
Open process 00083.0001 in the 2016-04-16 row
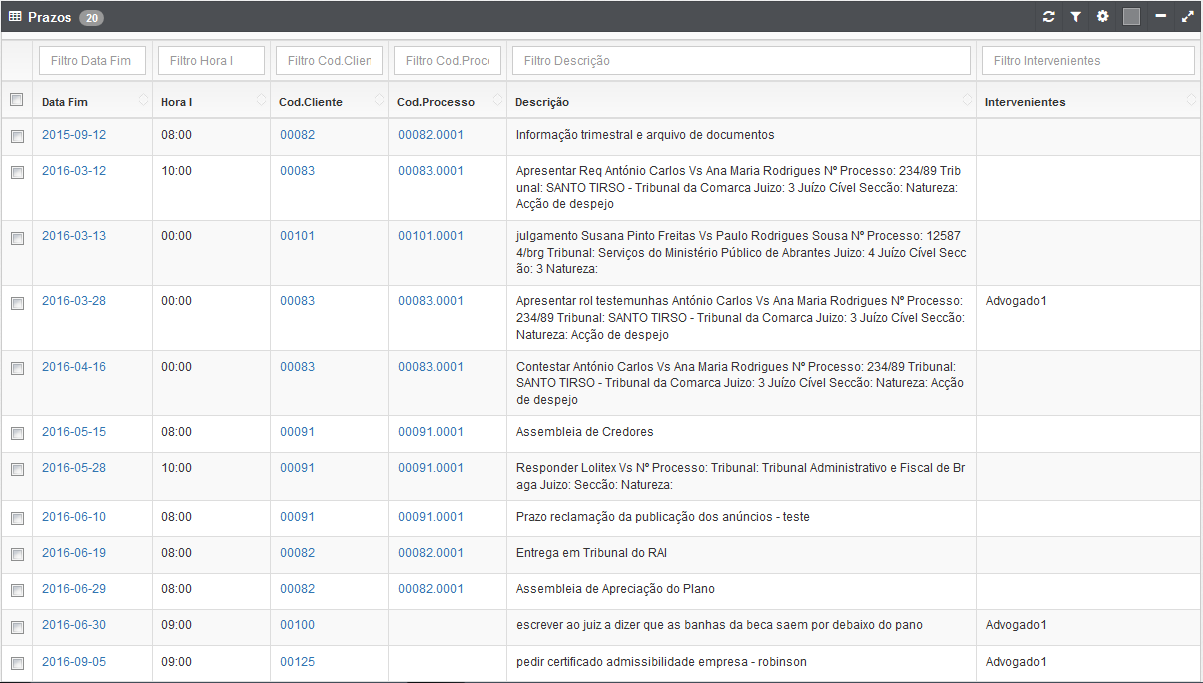431,367
